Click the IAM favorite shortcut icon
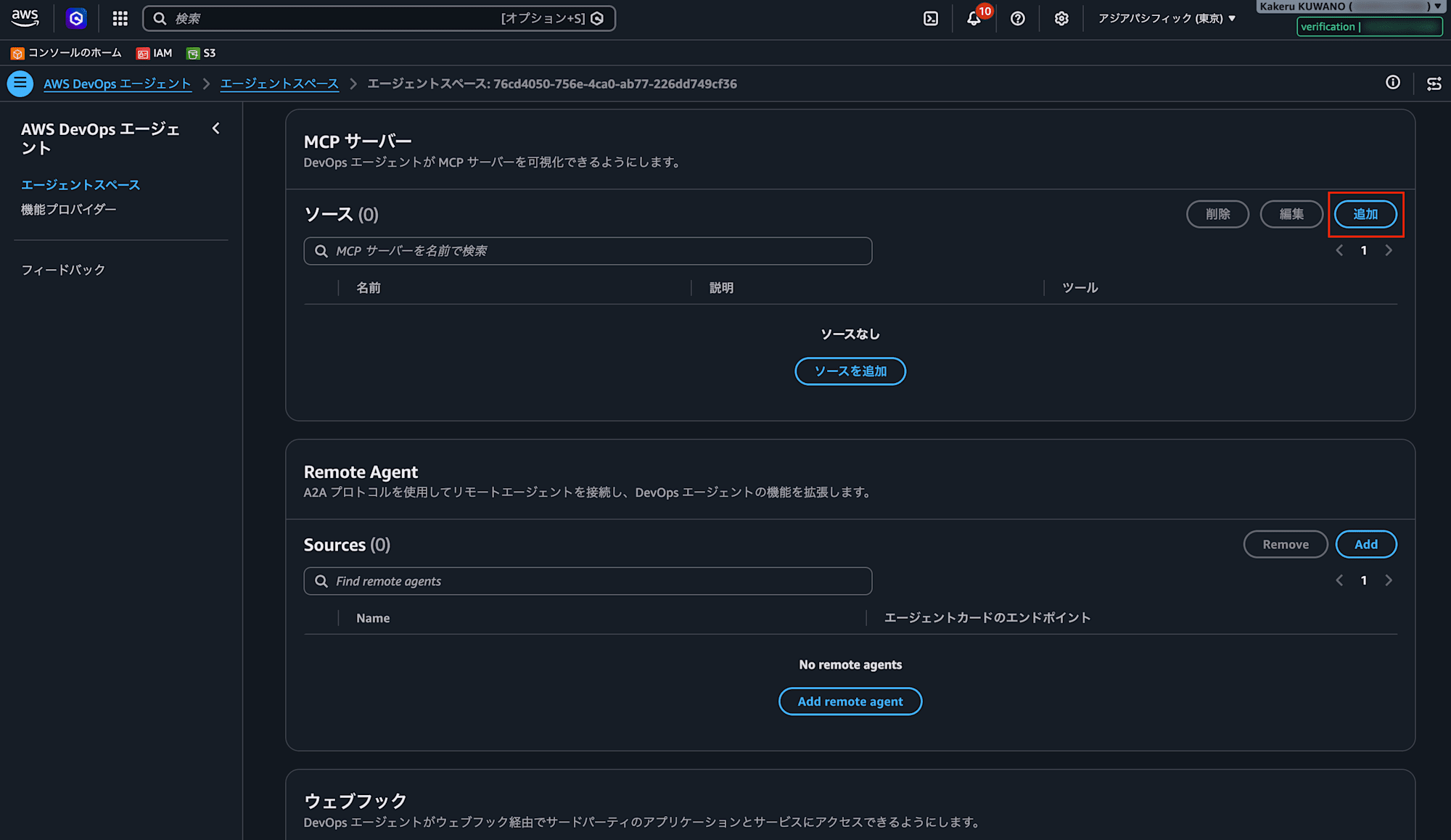 143,53
